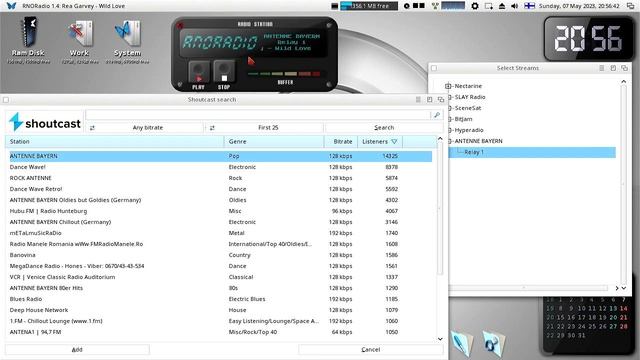This screenshot has height=360, width=640.
Task: Start playback with the PLAY button
Action: [x=198, y=72]
